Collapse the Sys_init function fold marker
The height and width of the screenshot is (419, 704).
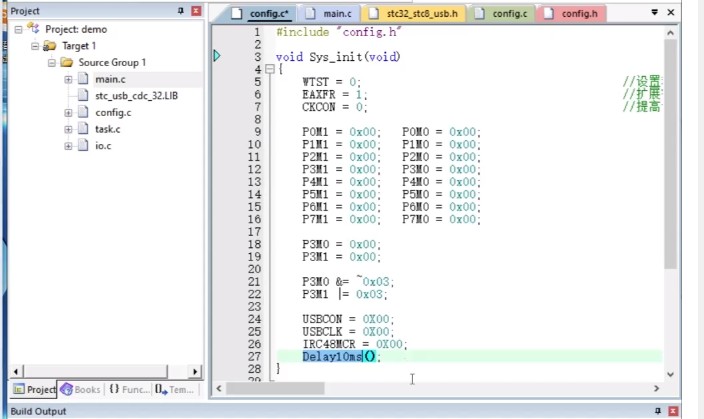point(270,69)
